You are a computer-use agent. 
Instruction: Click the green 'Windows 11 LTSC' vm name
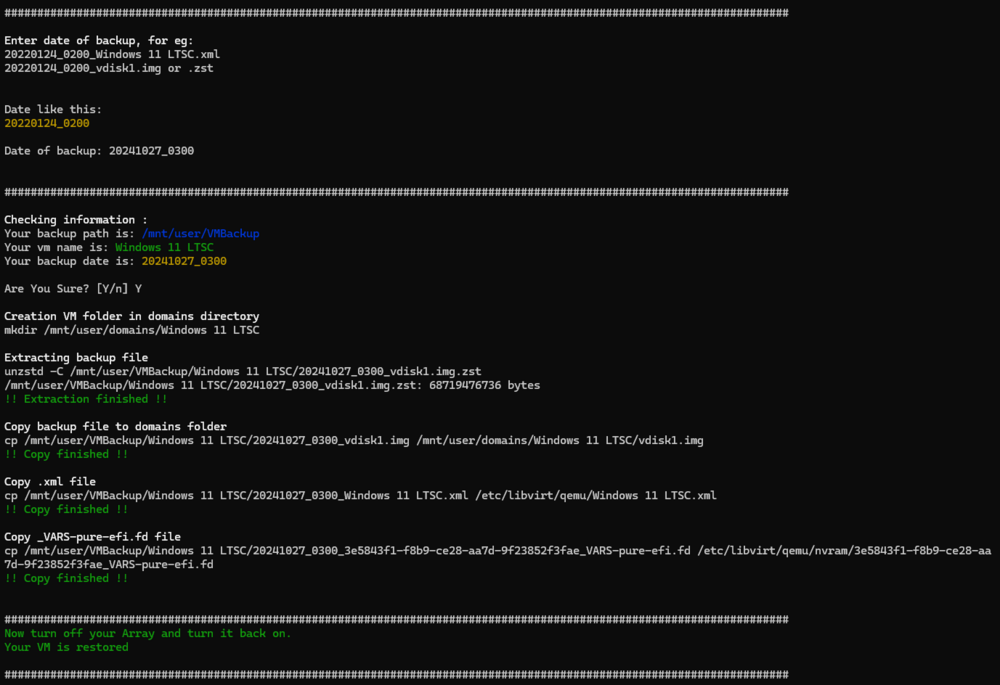point(165,247)
